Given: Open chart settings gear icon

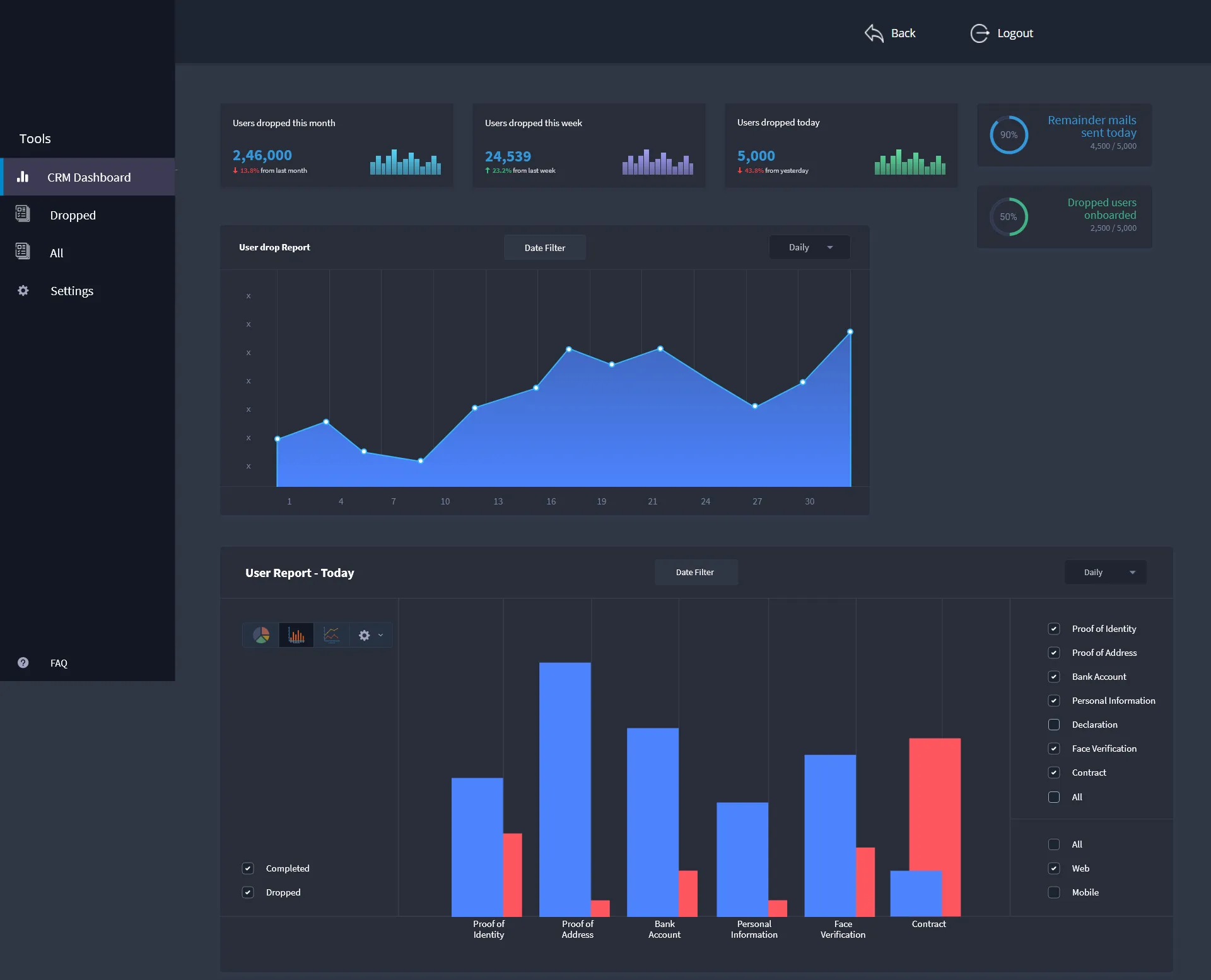Looking at the screenshot, I should click(365, 635).
